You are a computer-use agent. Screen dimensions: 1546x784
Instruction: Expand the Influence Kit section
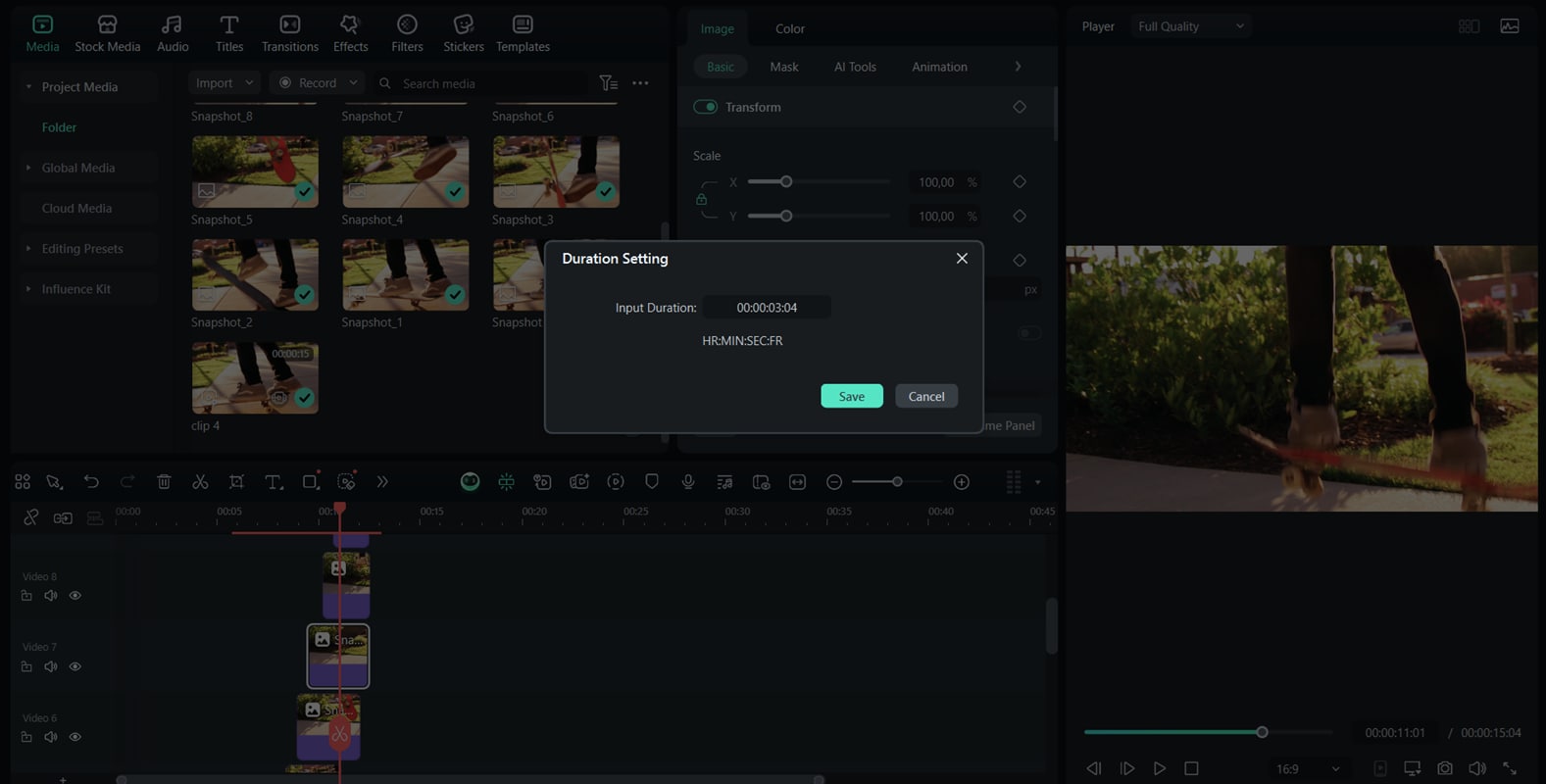pyautogui.click(x=28, y=289)
